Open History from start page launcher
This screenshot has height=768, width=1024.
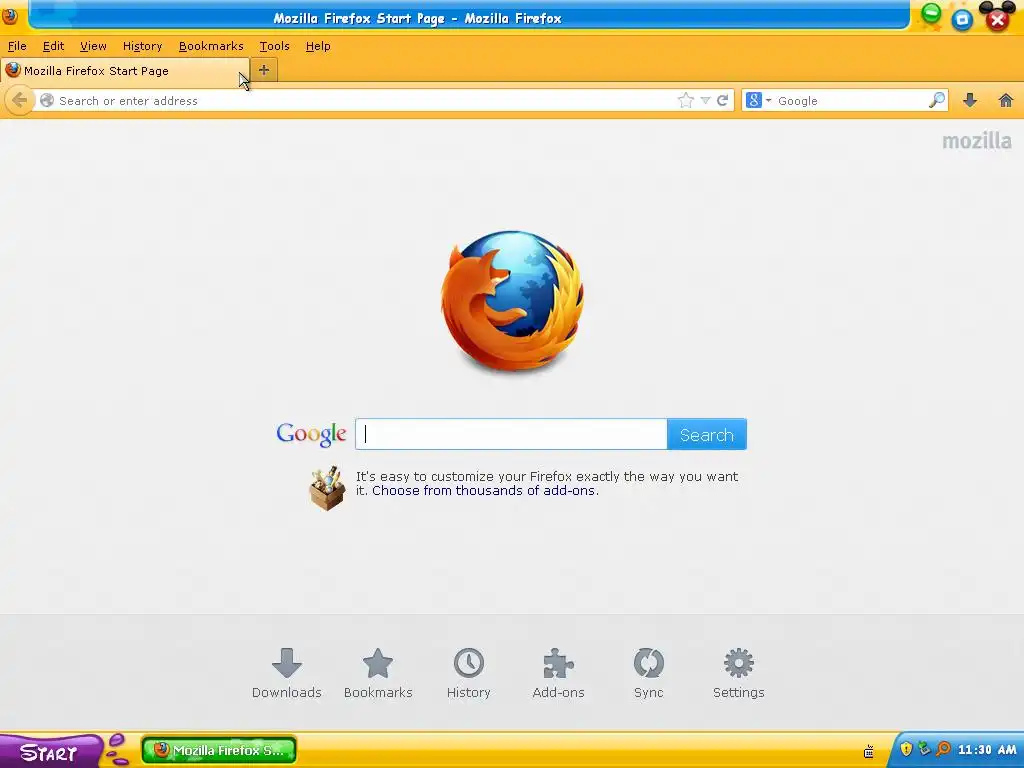coord(468,673)
